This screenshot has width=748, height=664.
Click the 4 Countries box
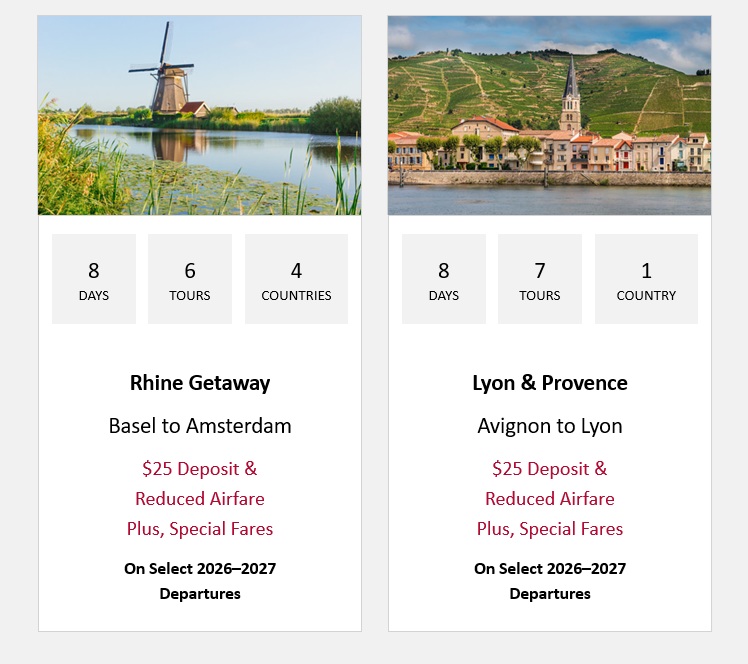click(x=296, y=279)
